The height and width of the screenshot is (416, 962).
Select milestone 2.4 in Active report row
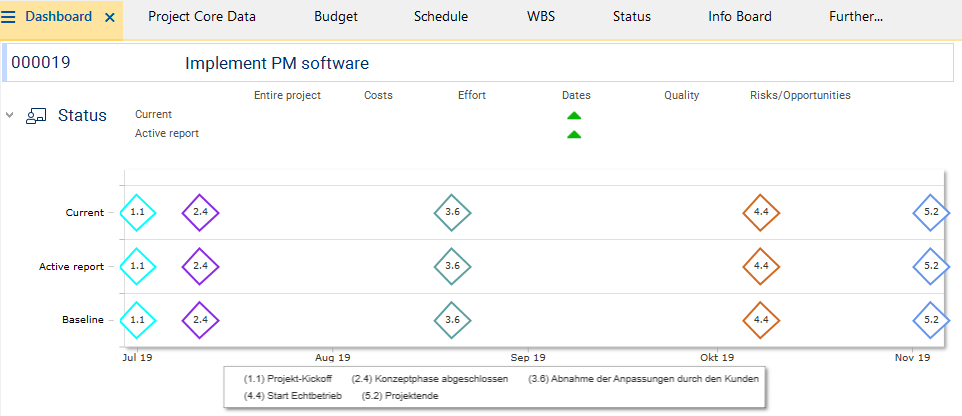201,266
